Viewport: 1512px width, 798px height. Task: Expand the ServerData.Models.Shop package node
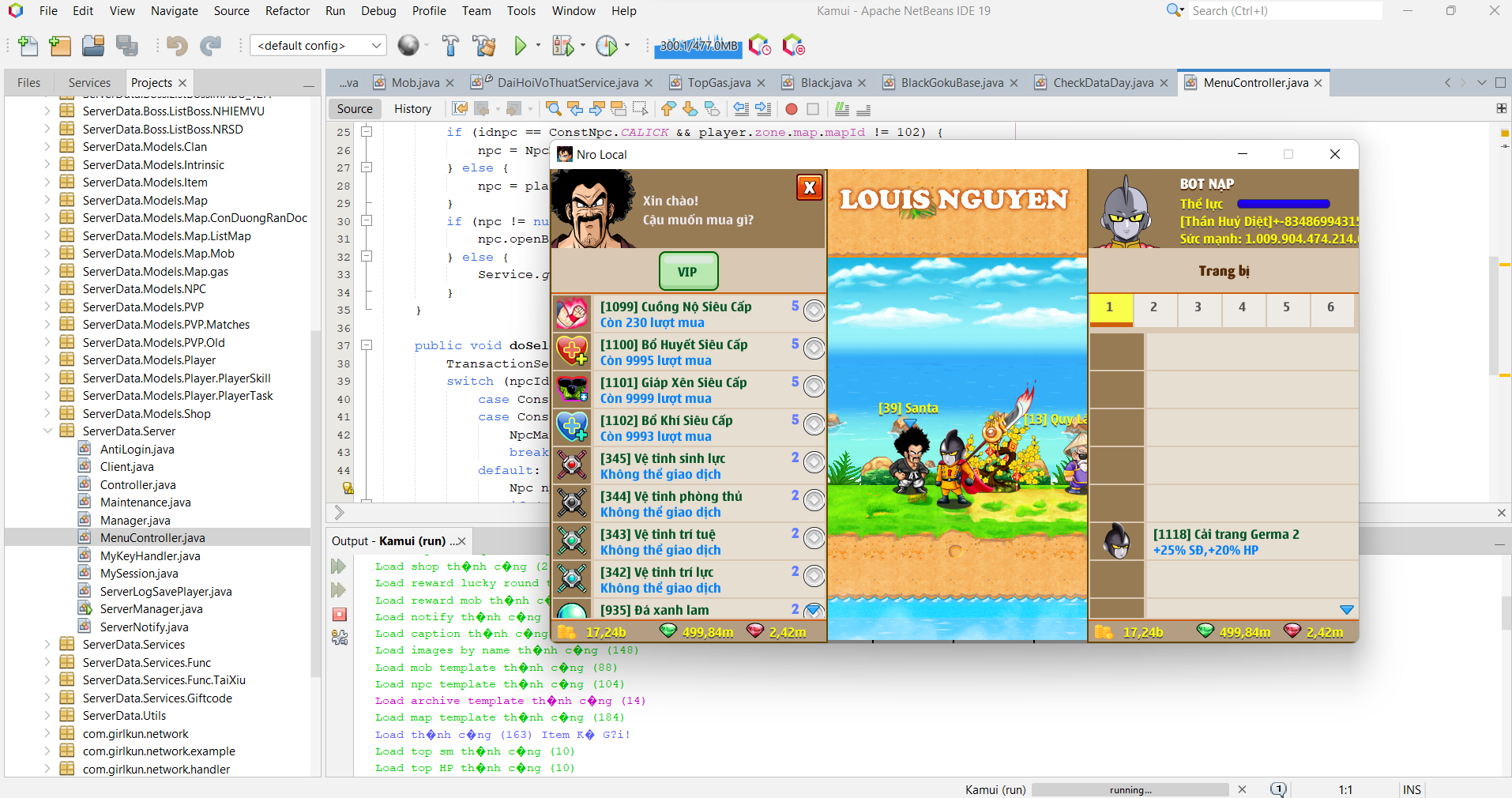47,414
